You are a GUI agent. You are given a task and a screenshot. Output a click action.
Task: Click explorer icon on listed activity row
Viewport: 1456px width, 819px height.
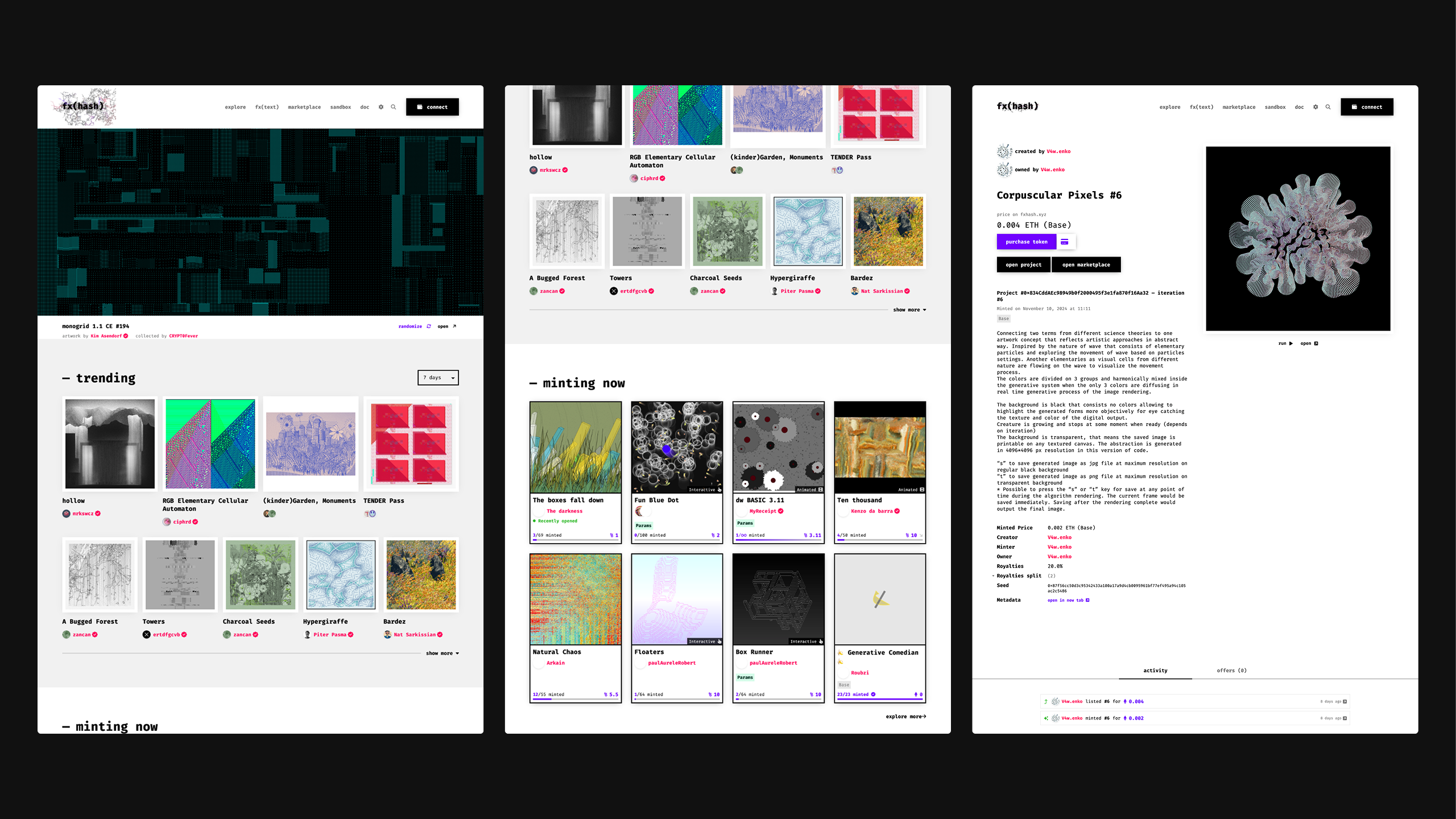click(x=1345, y=702)
